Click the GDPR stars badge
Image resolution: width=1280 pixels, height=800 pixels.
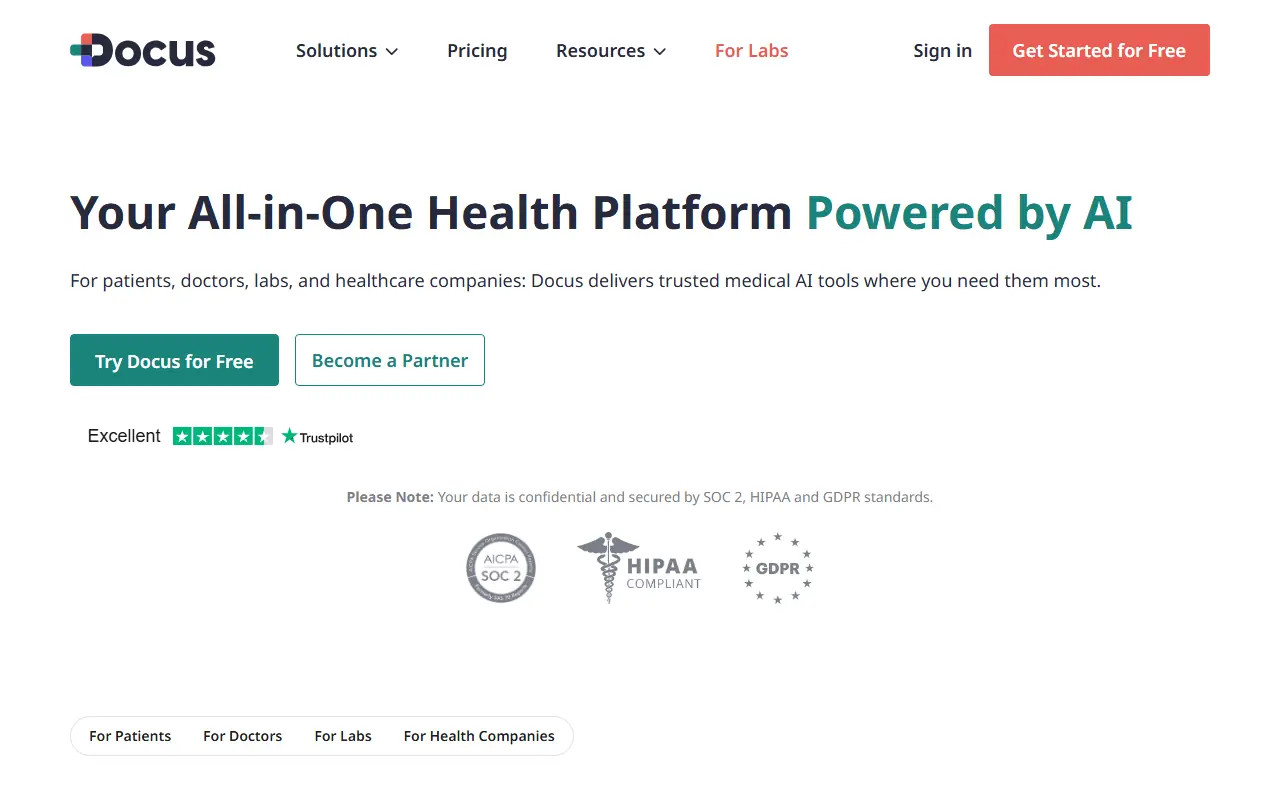tap(777, 568)
